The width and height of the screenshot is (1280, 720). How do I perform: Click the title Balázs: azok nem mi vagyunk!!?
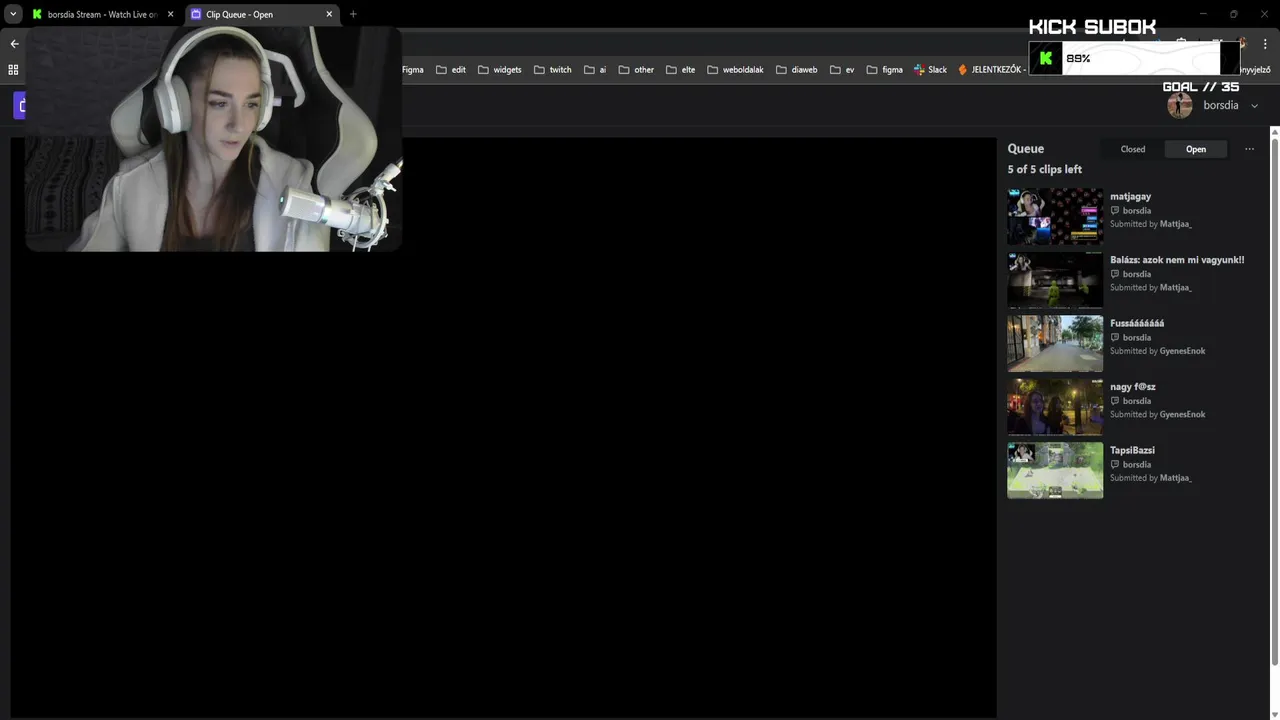(x=1177, y=260)
